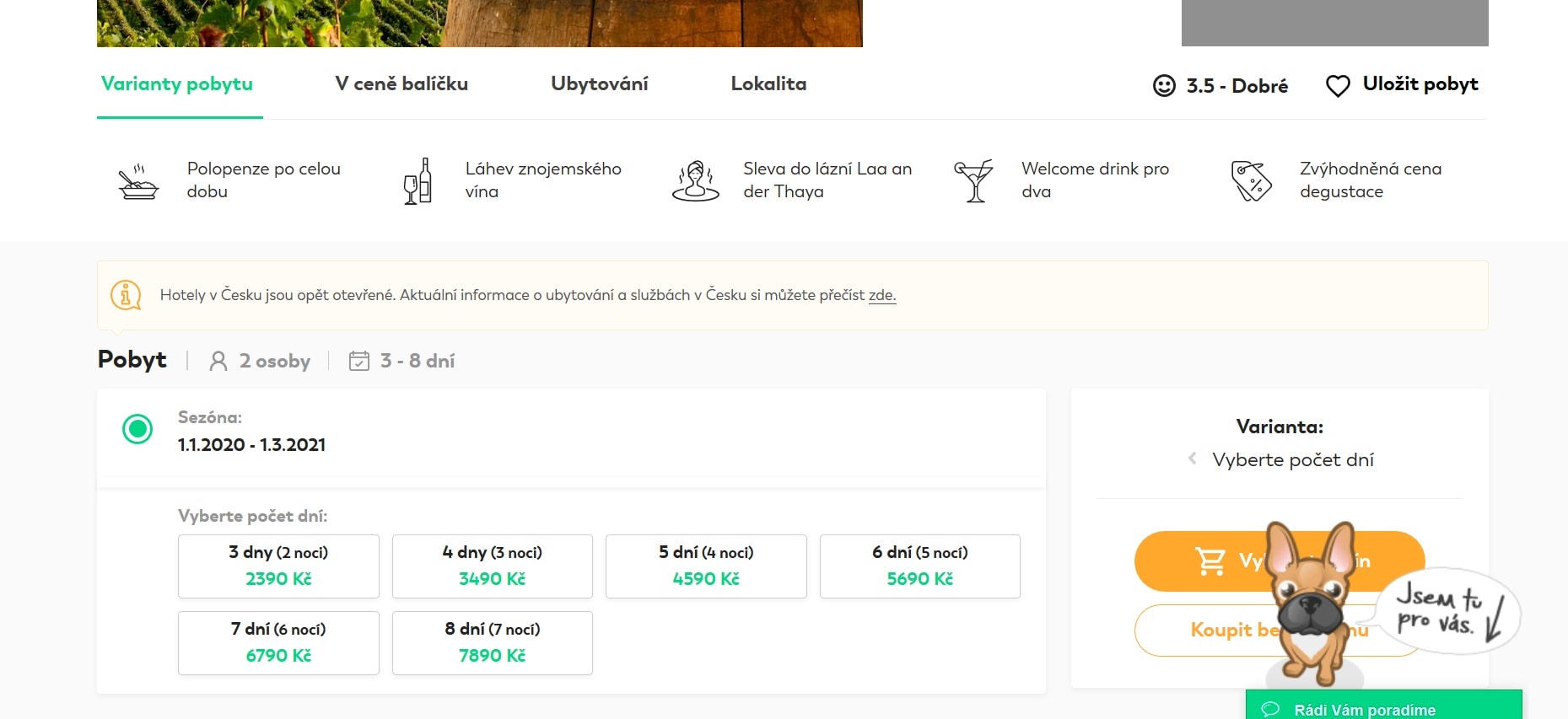Open the Ubytování tab
Screen dimensions: 1568x719
coord(600,84)
